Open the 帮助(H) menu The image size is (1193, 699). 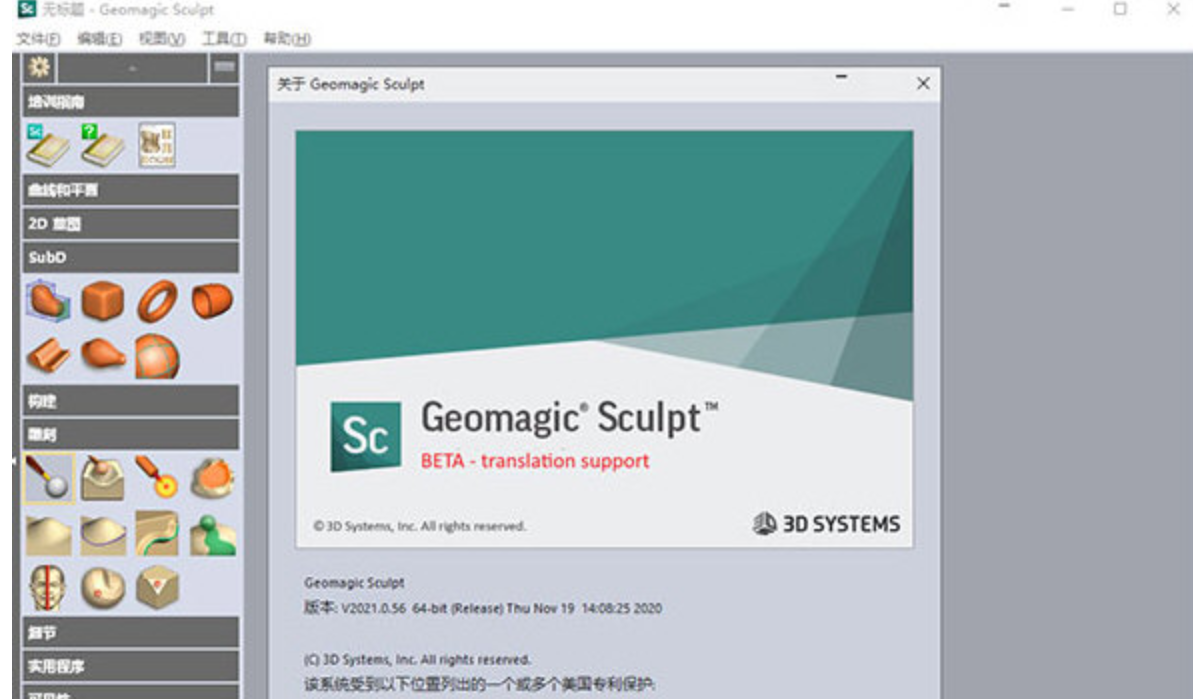click(x=287, y=39)
